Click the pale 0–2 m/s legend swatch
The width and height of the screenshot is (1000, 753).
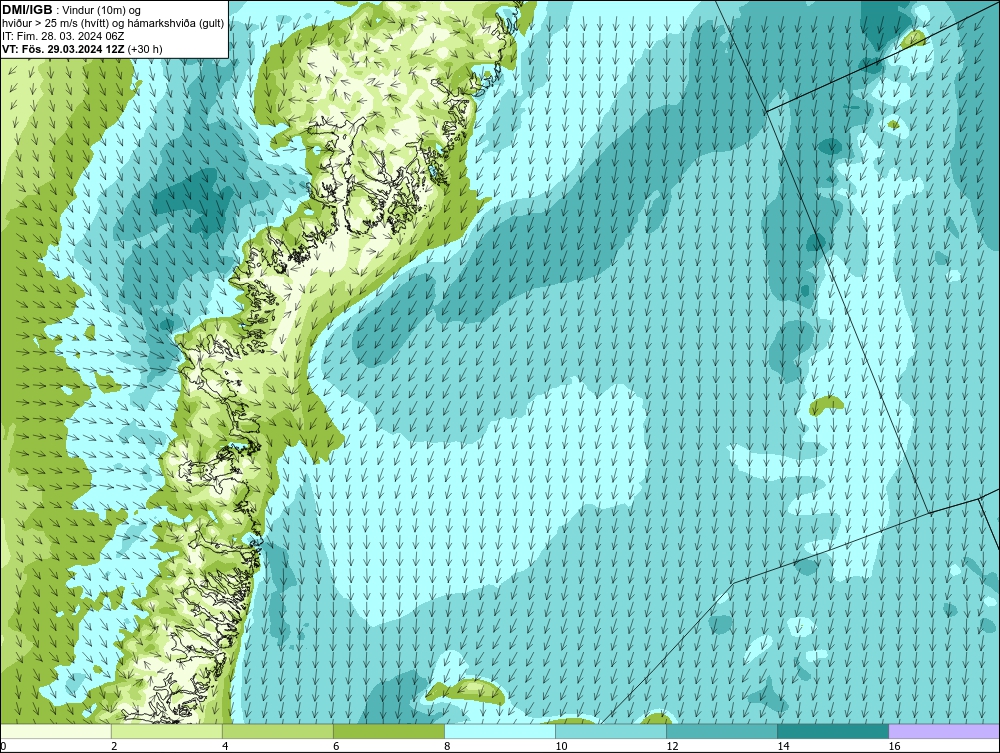55,731
